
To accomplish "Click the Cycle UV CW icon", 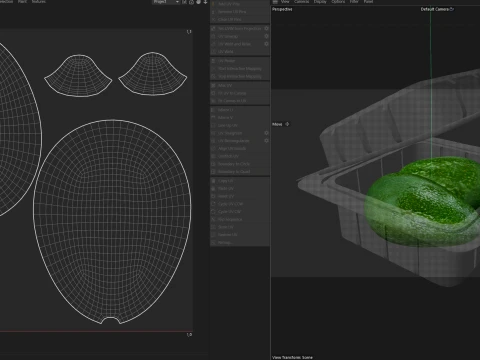I will point(214,212).
